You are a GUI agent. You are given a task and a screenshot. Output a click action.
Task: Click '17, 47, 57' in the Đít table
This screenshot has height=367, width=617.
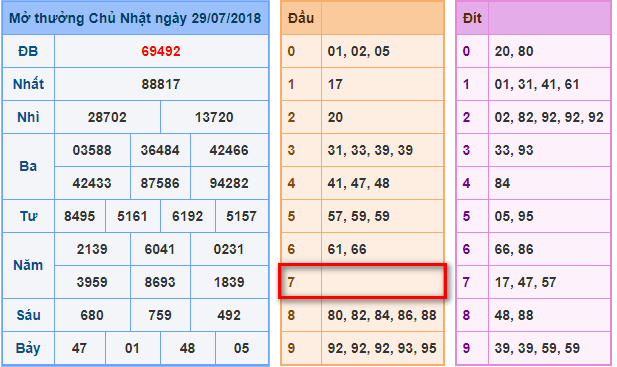coord(525,282)
